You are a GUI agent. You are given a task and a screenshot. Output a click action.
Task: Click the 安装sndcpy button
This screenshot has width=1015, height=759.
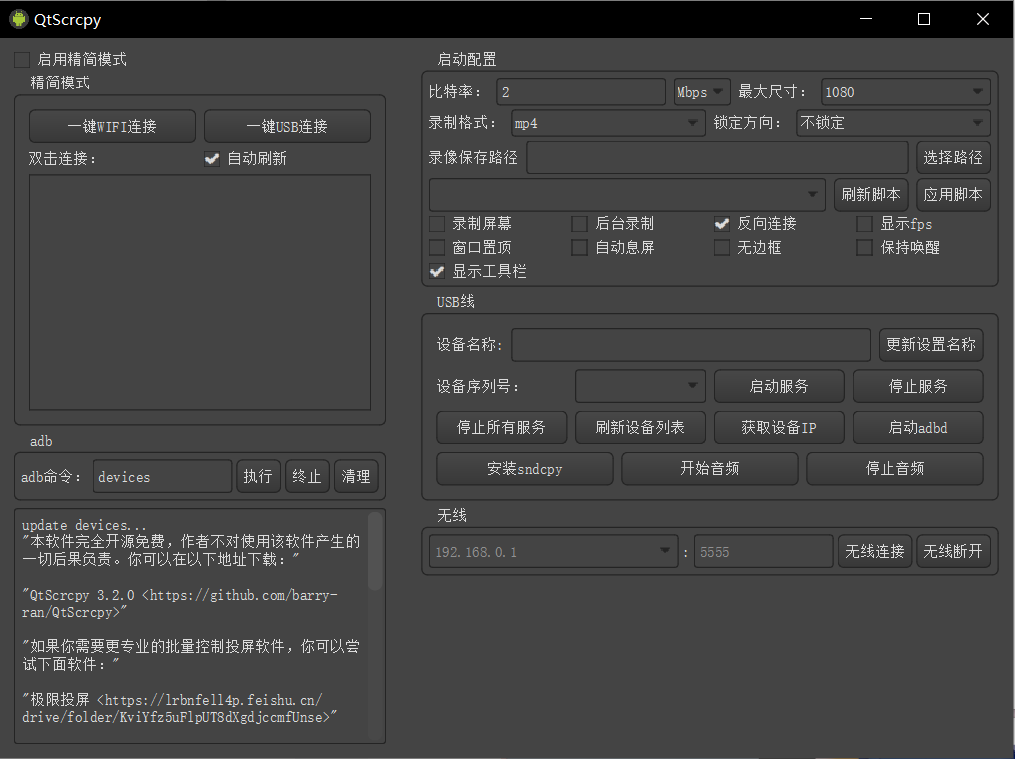click(524, 468)
